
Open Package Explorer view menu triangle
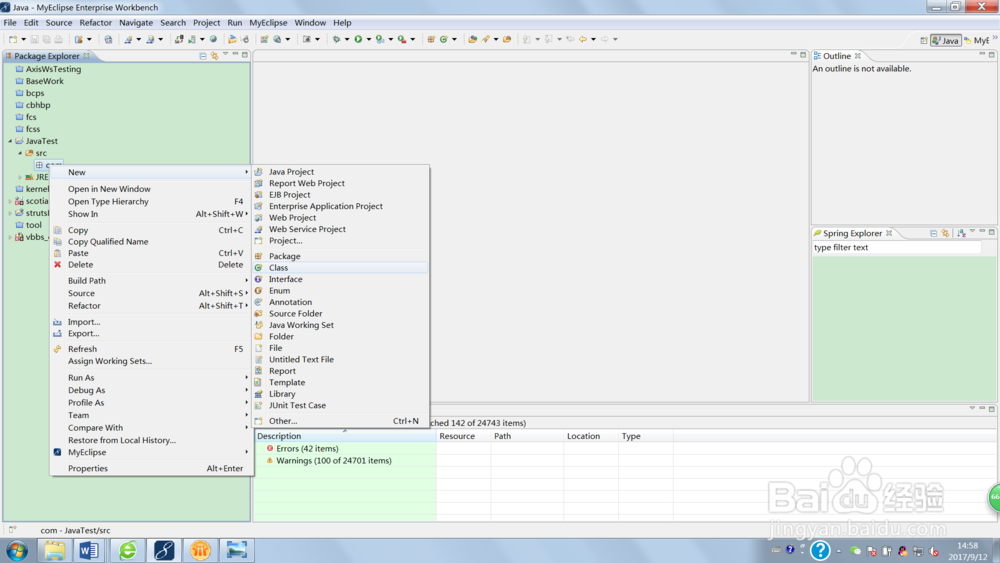pyautogui.click(x=225, y=55)
